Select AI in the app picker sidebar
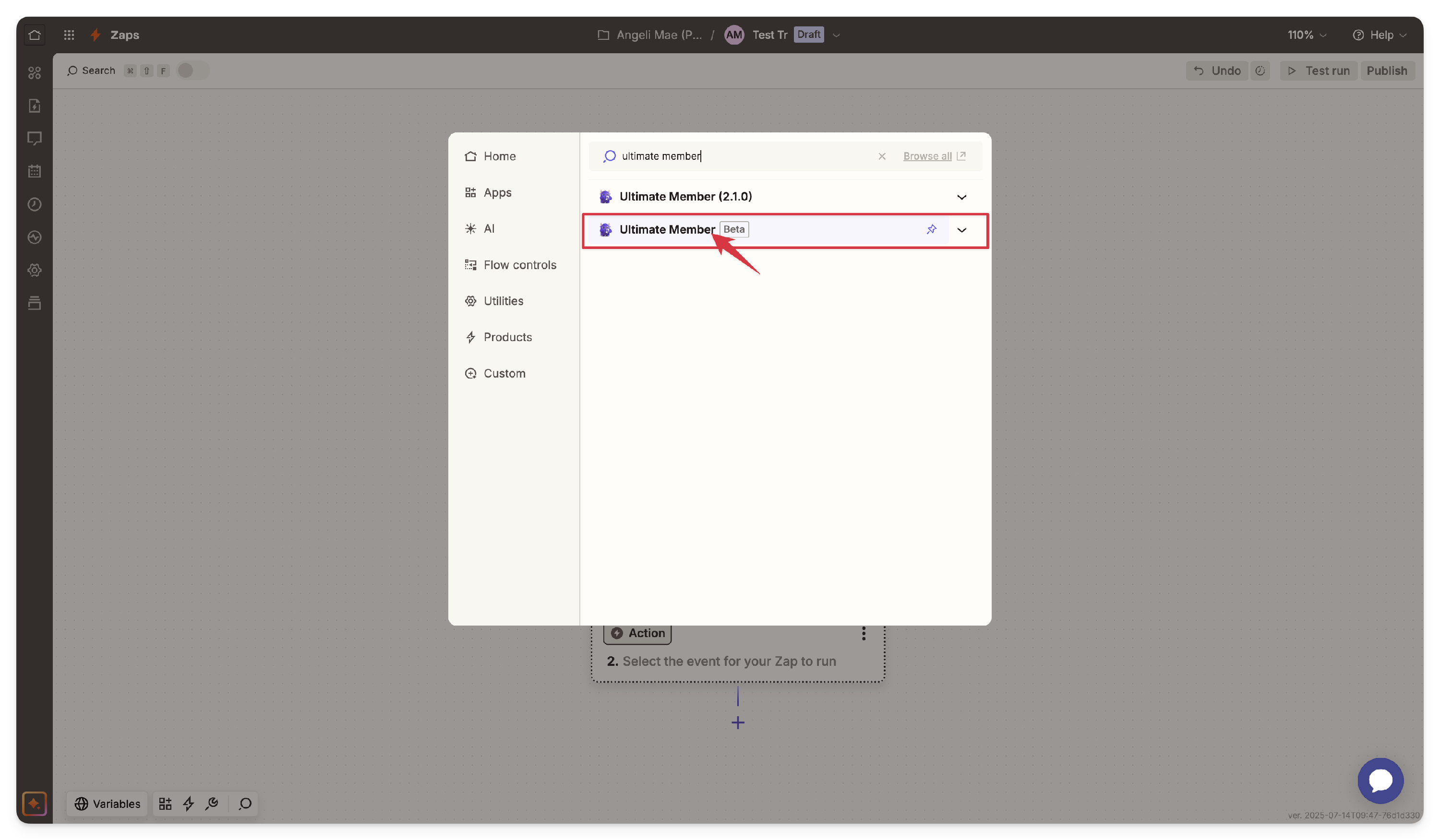Image resolution: width=1440 pixels, height=840 pixels. (x=480, y=228)
